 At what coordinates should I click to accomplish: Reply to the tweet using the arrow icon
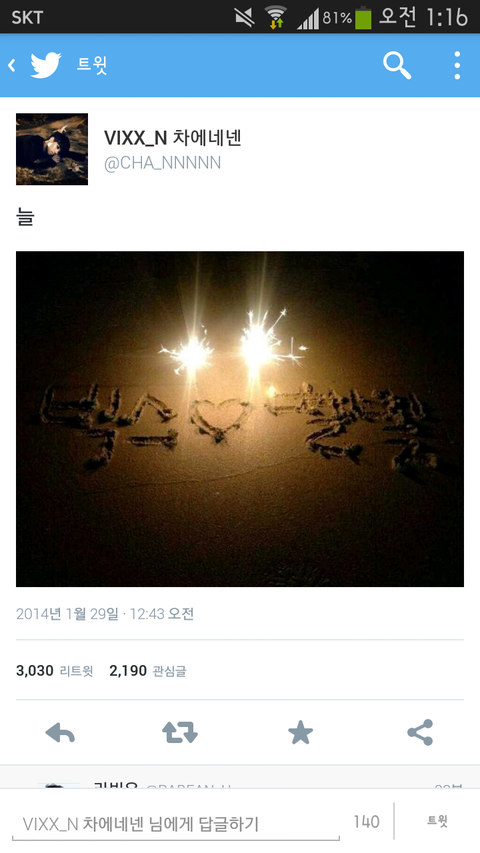[x=60, y=733]
